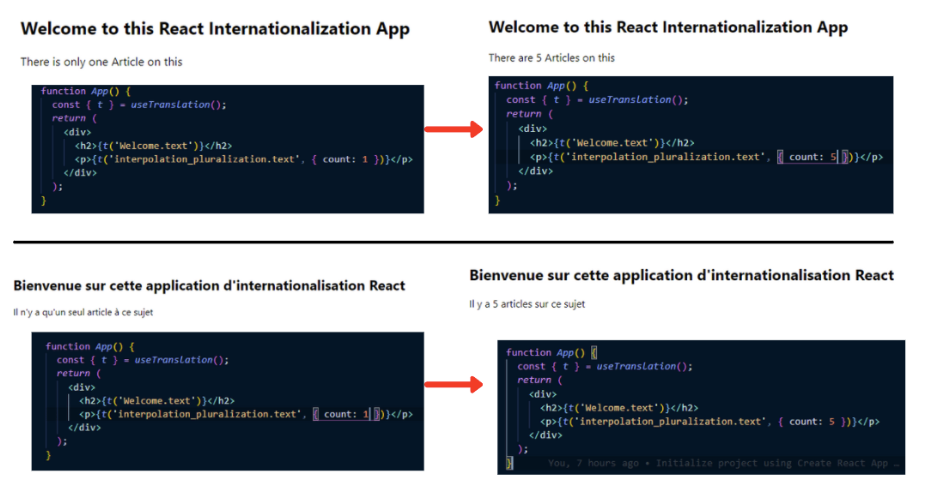The width and height of the screenshot is (932, 494).
Task: Select the 'Bienvenue' heading above 'Il n'y a qu'un seul article'
Action: 209,286
